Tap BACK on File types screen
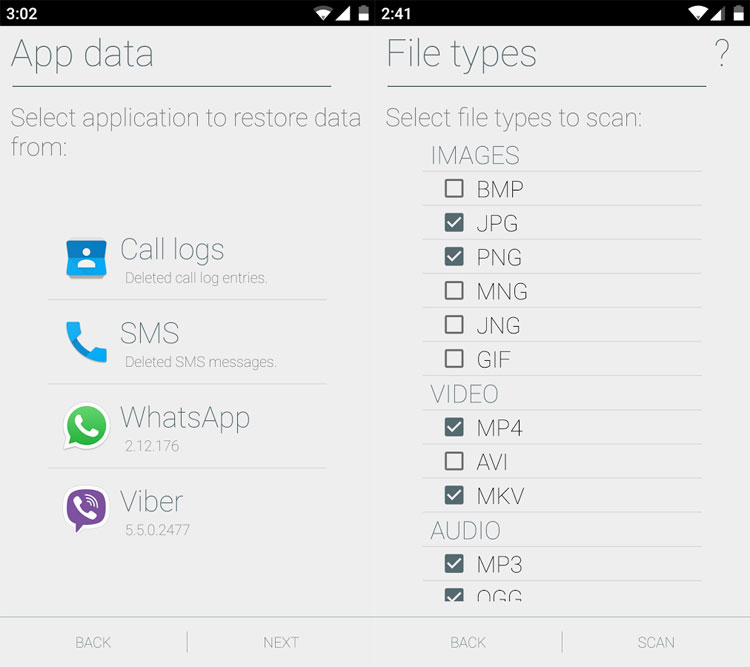 (x=468, y=642)
